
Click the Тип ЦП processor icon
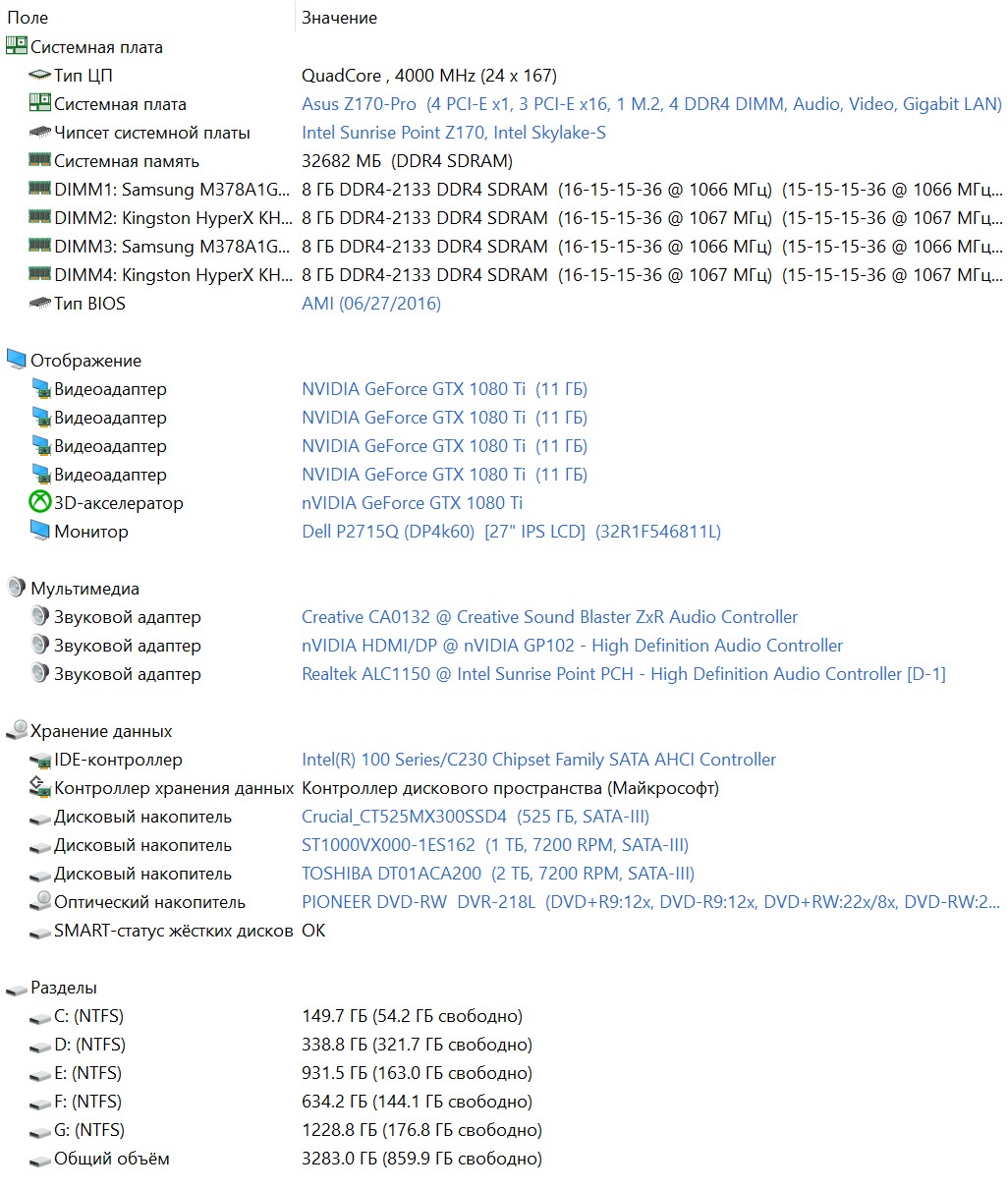pos(40,75)
